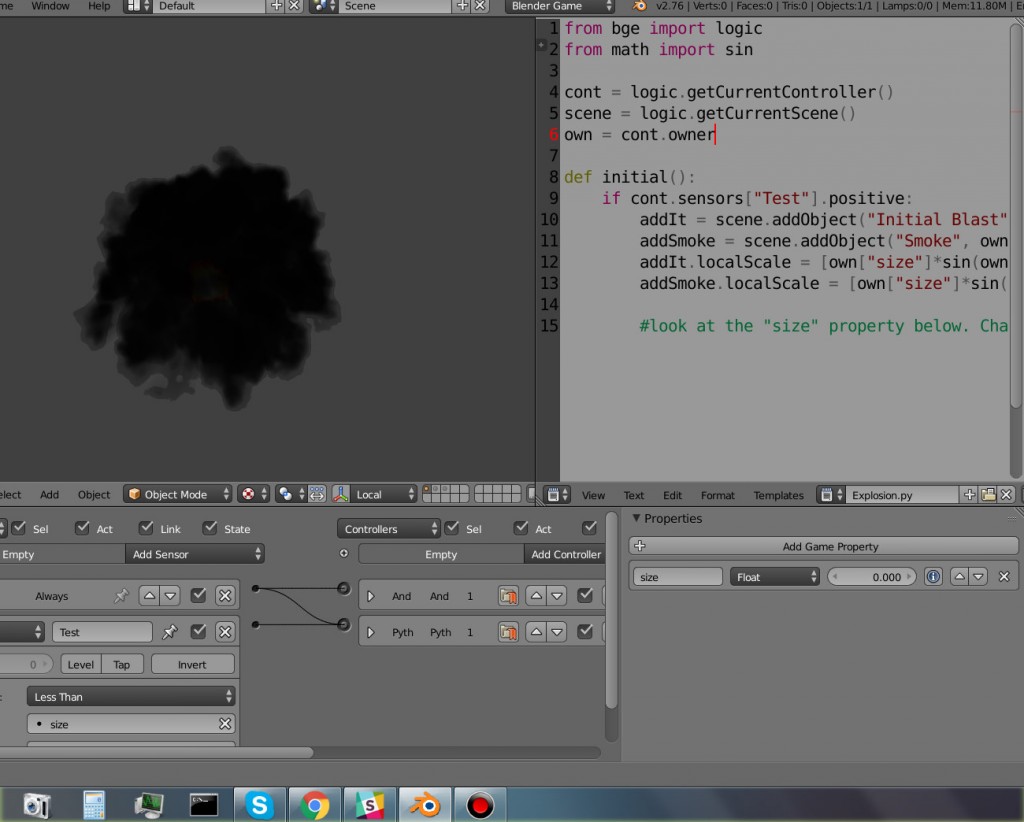Open the Object Mode dropdown
Image resolution: width=1024 pixels, height=822 pixels.
[176, 493]
